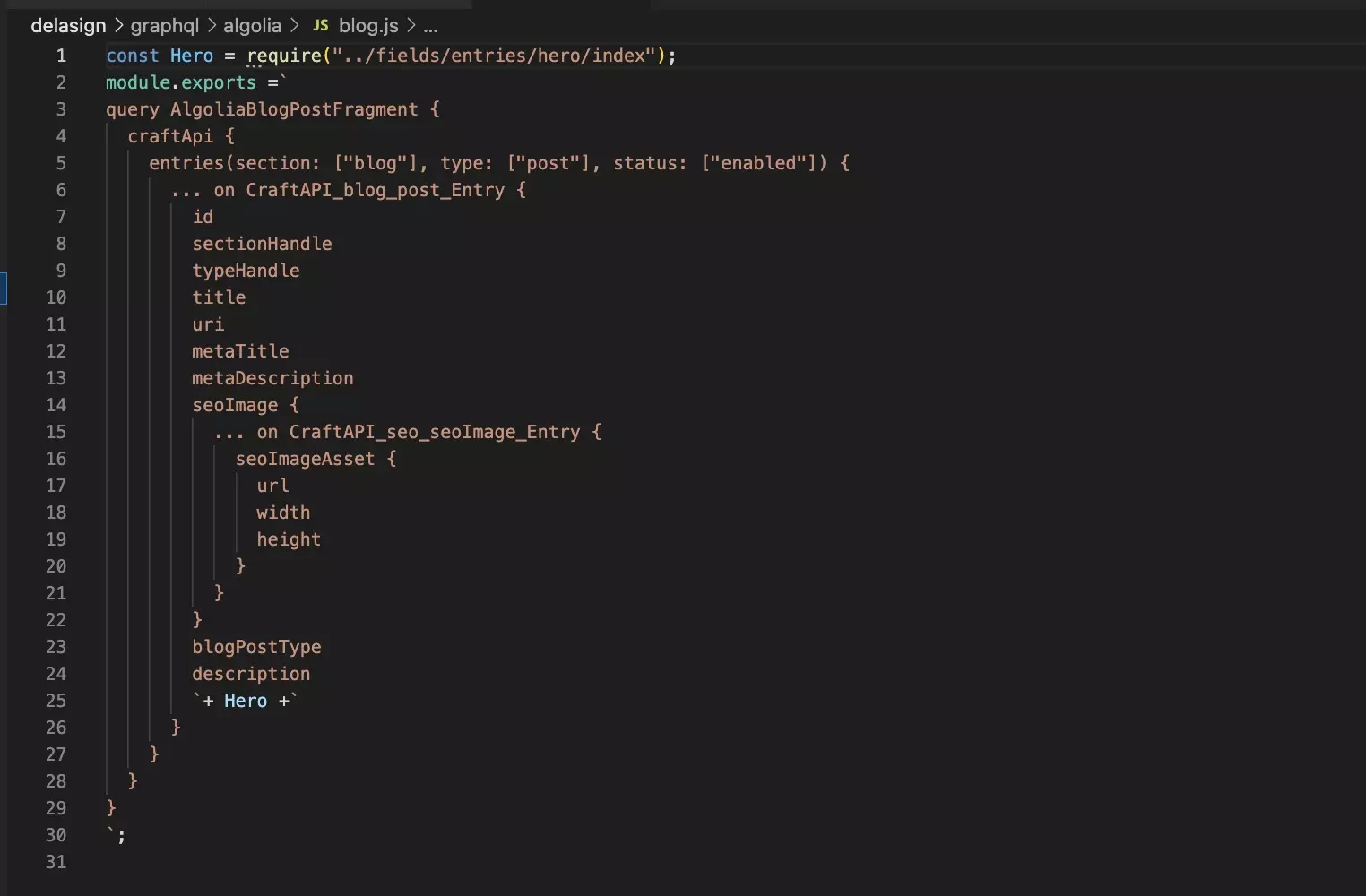
Task: Click the description field on line 24
Action: (251, 674)
